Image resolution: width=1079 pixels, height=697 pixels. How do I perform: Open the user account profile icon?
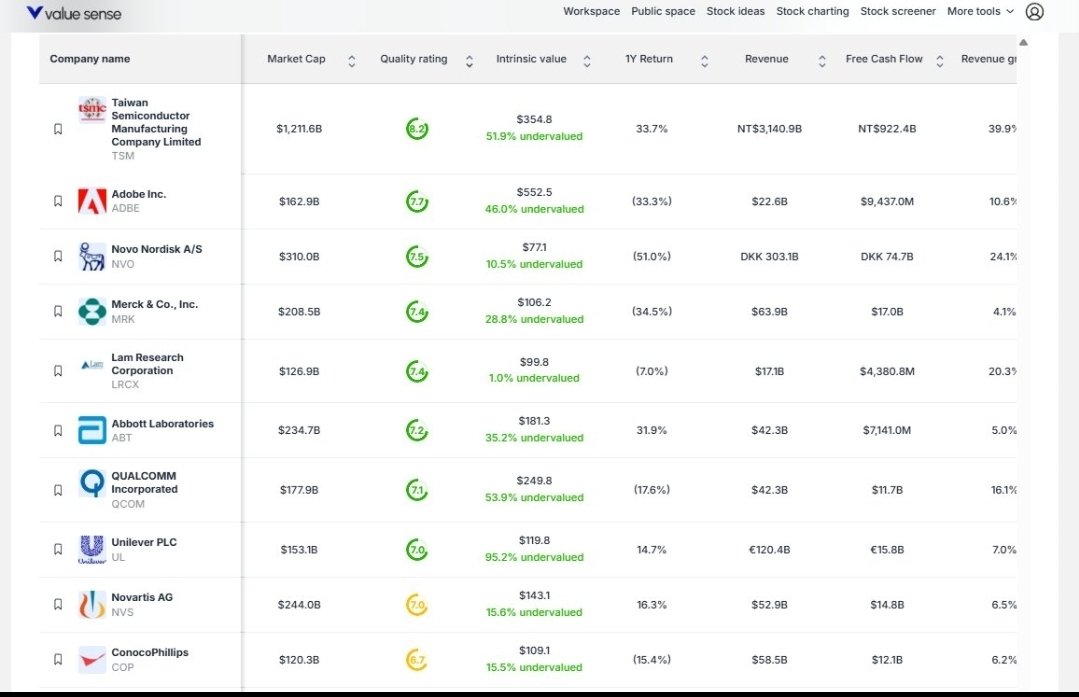tap(1034, 12)
